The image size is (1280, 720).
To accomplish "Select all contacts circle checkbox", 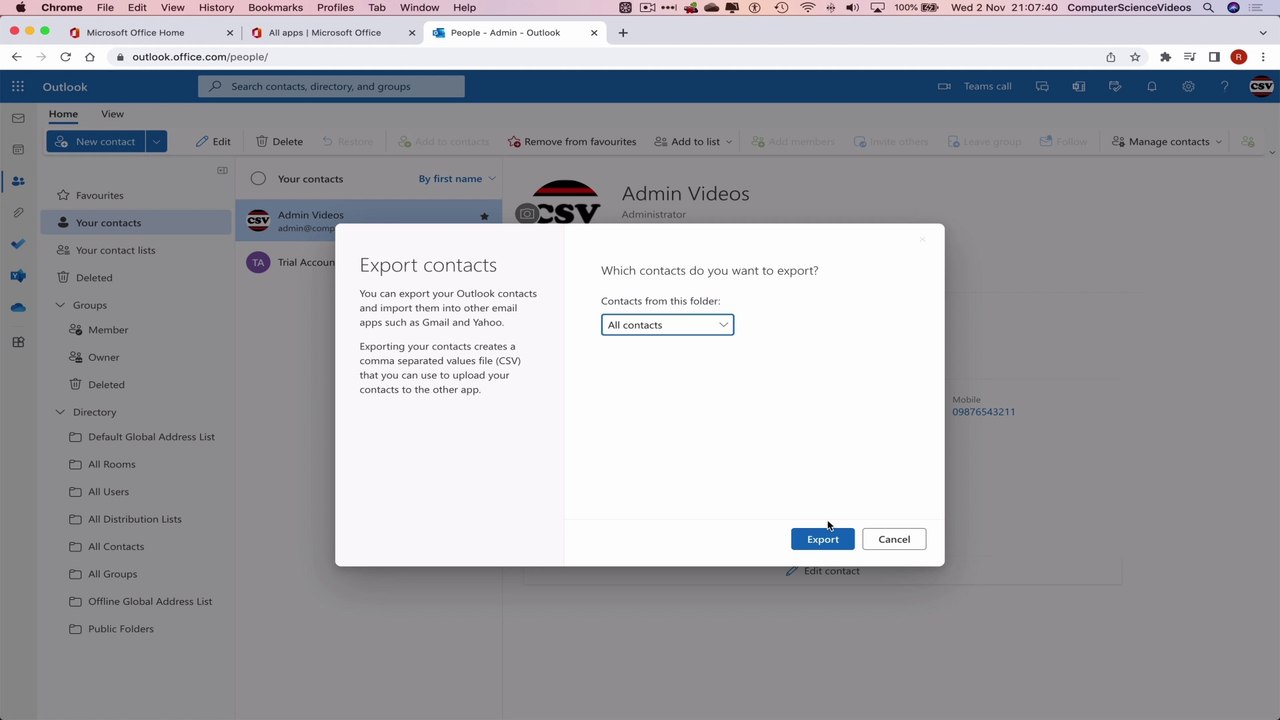I will [x=258, y=179].
